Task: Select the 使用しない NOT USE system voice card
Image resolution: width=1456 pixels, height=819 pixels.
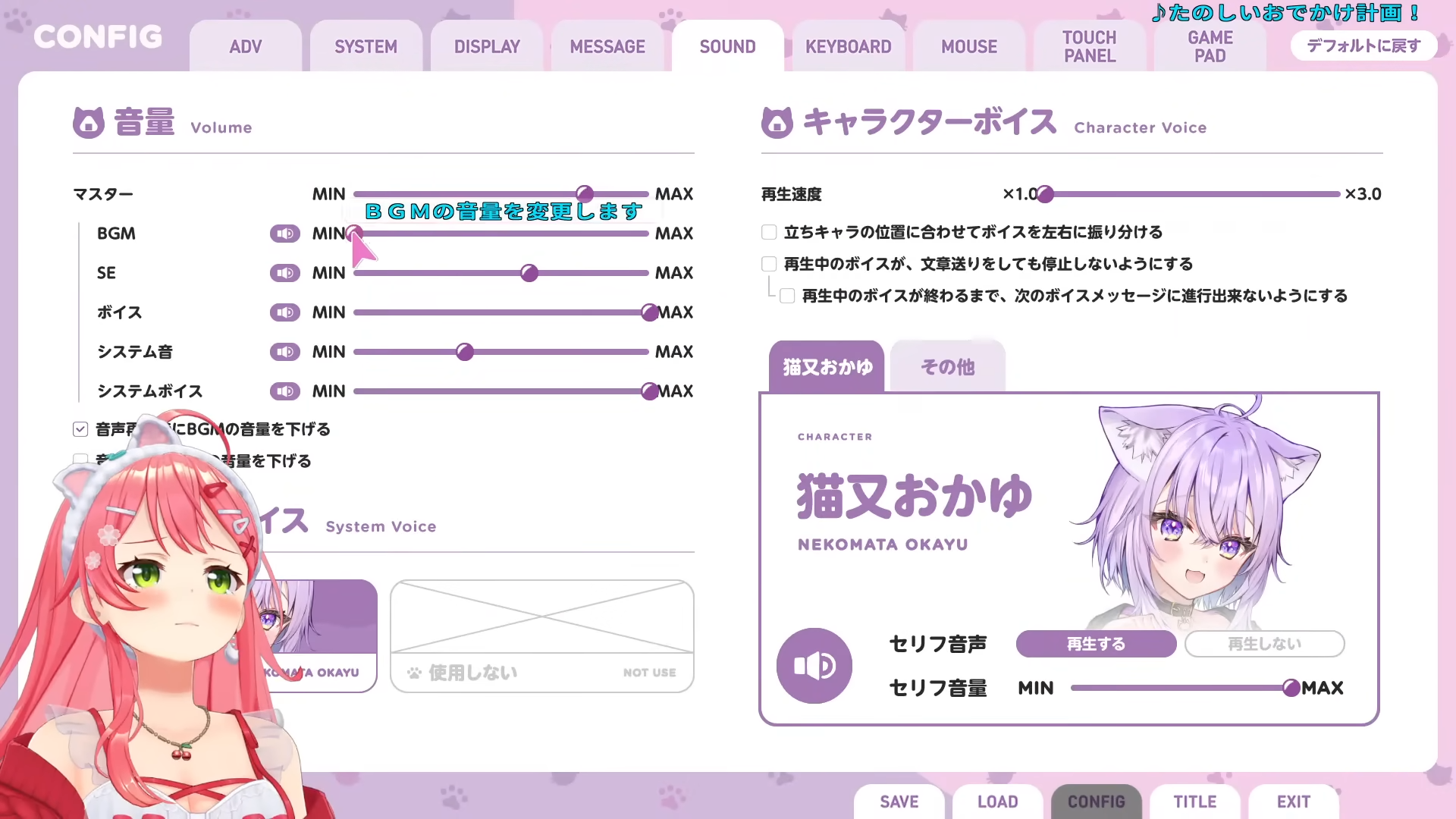Action: (541, 635)
